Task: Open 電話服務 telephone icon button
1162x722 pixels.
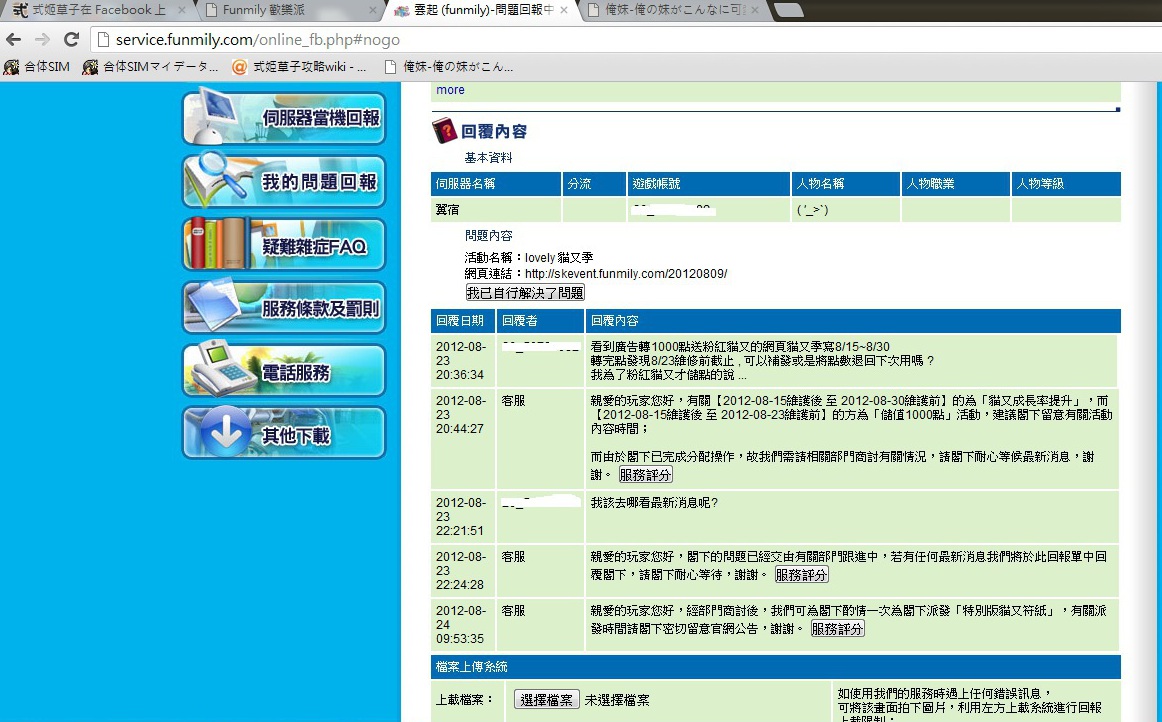Action: tap(284, 371)
